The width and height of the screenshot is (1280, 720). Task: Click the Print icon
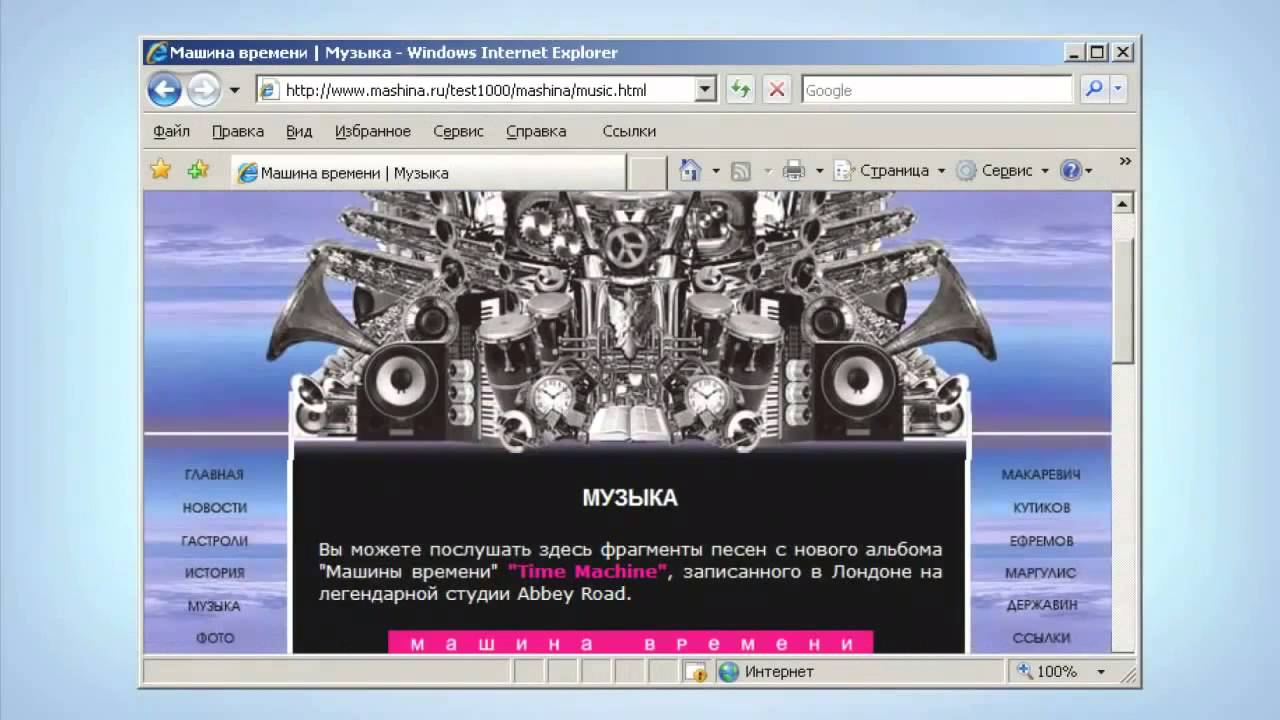(x=794, y=171)
